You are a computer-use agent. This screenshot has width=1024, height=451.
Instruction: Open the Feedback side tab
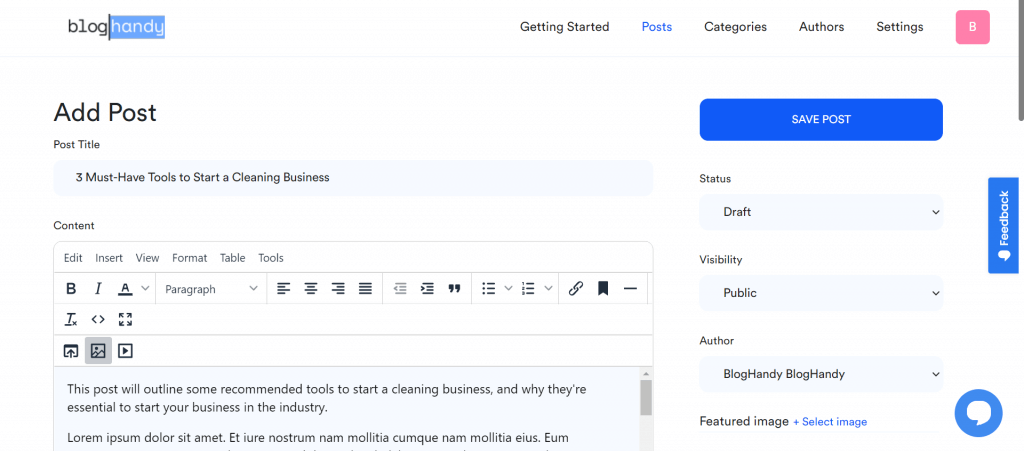click(x=1004, y=225)
